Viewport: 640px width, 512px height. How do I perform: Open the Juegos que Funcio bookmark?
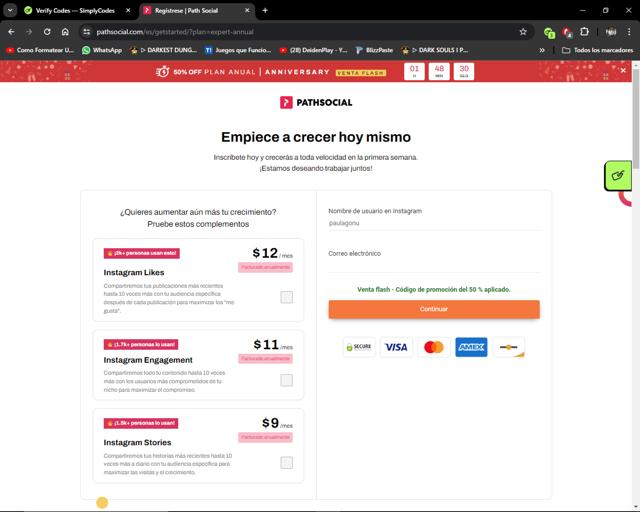[238, 50]
